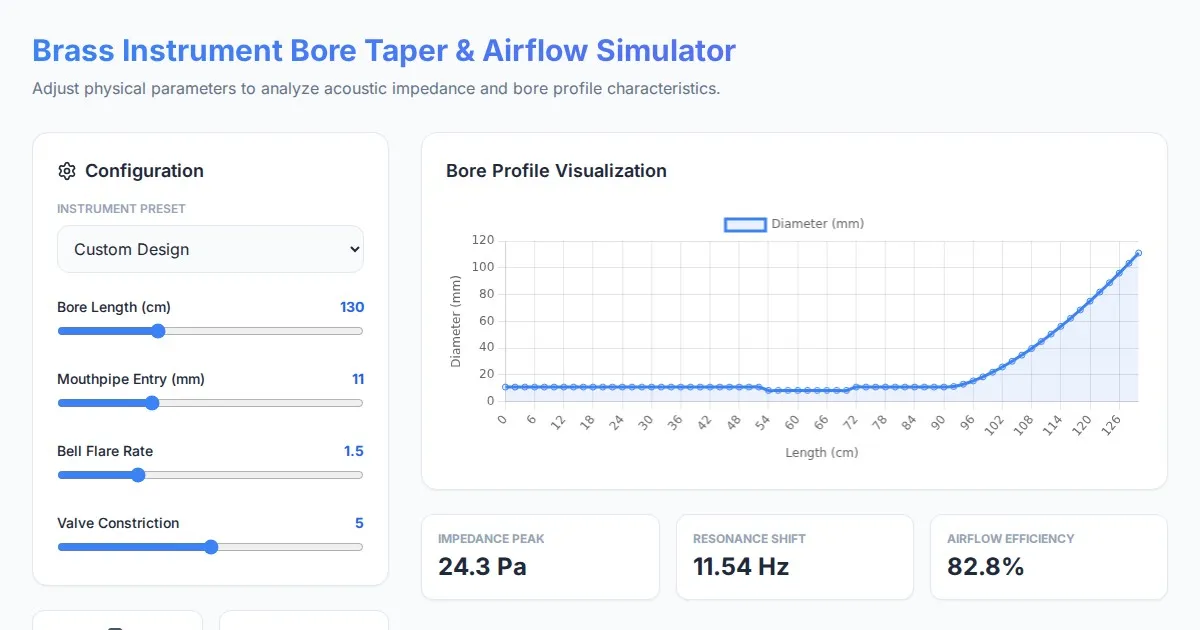
Task: Click the Bell Flare Rate value 1.5
Action: pos(354,451)
